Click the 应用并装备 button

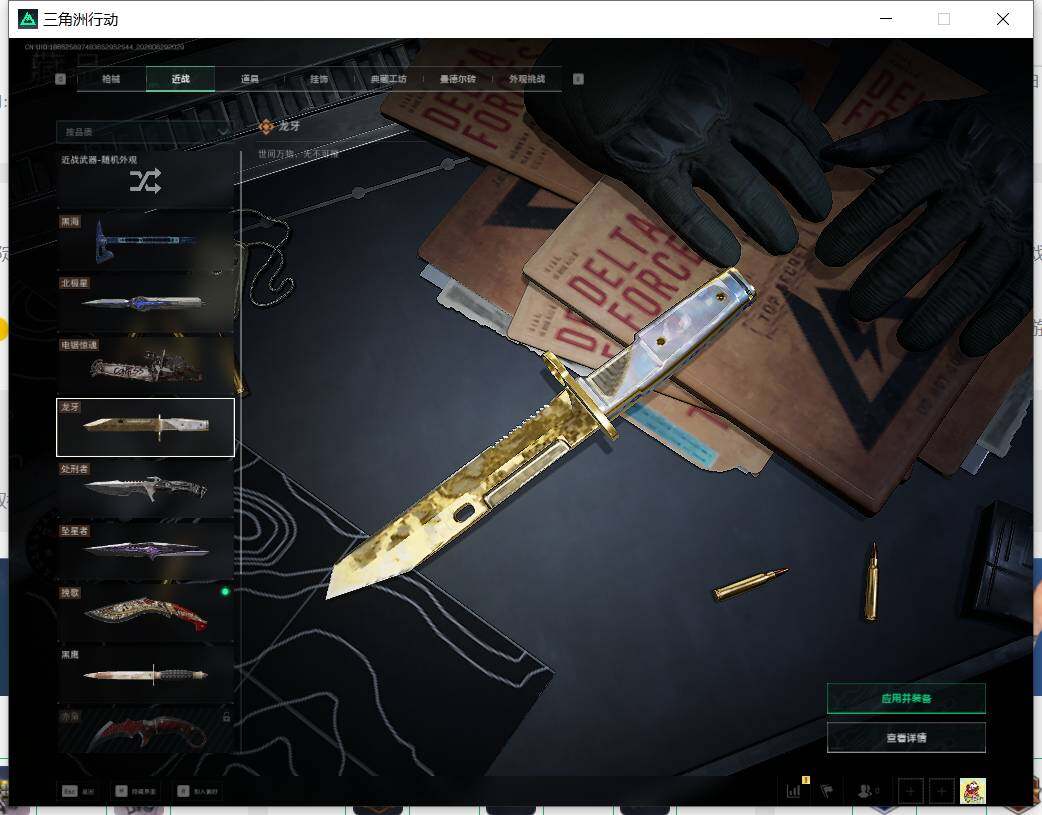(x=906, y=698)
